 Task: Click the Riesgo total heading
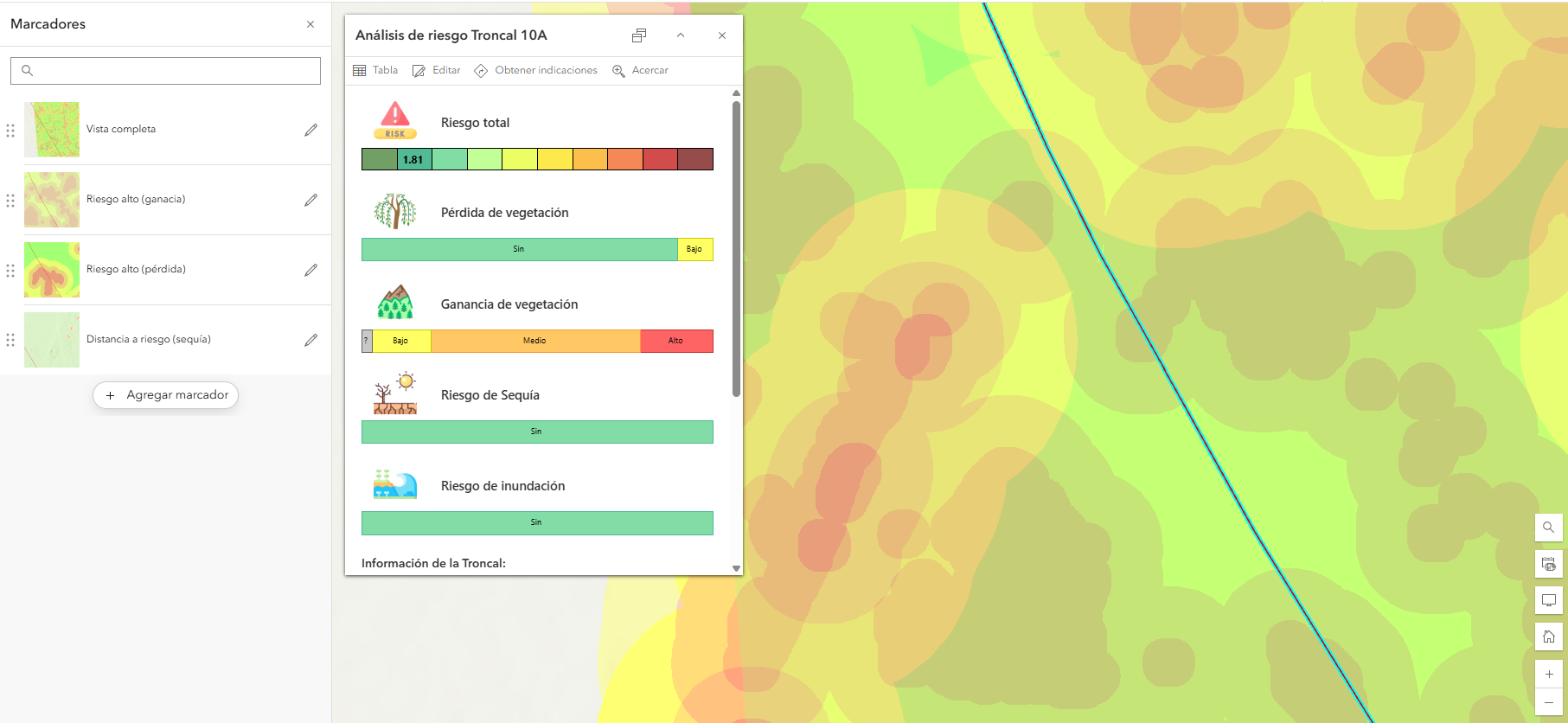pos(475,123)
